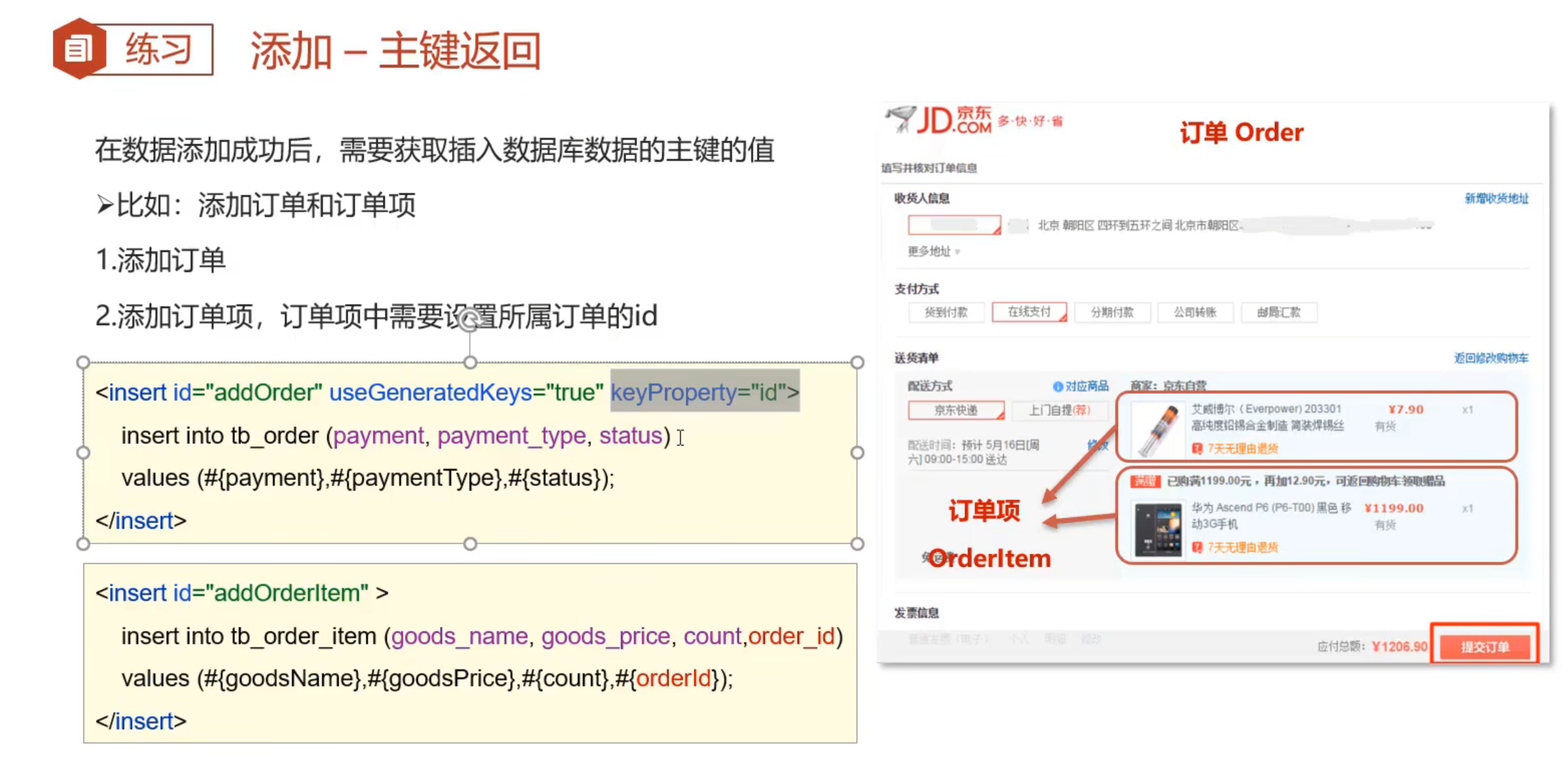Click the 支付方式 section heading
Image resolution: width=1568 pixels, height=761 pixels.
916,289
